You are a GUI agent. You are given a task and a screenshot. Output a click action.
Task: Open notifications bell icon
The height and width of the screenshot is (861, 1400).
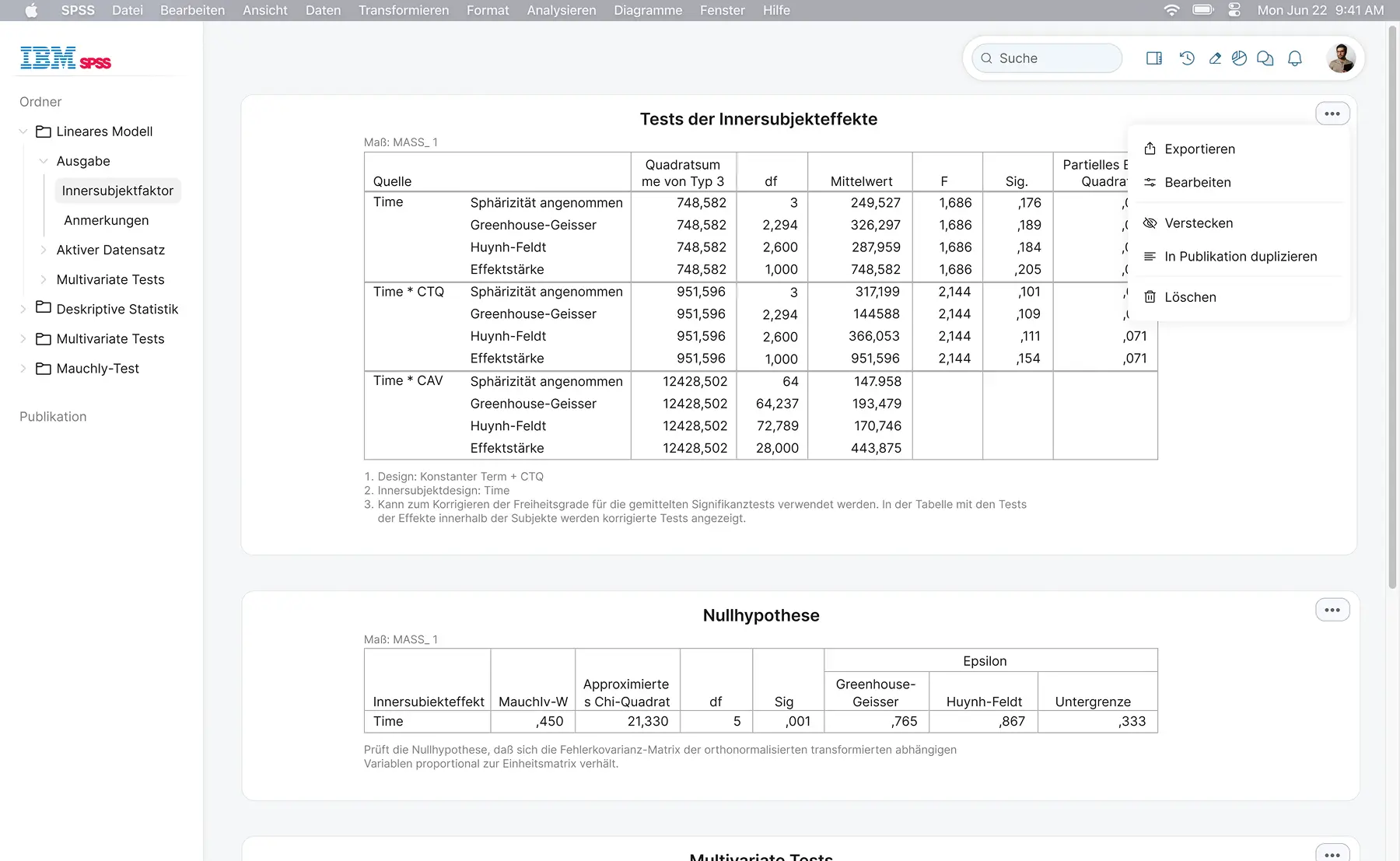1295,58
